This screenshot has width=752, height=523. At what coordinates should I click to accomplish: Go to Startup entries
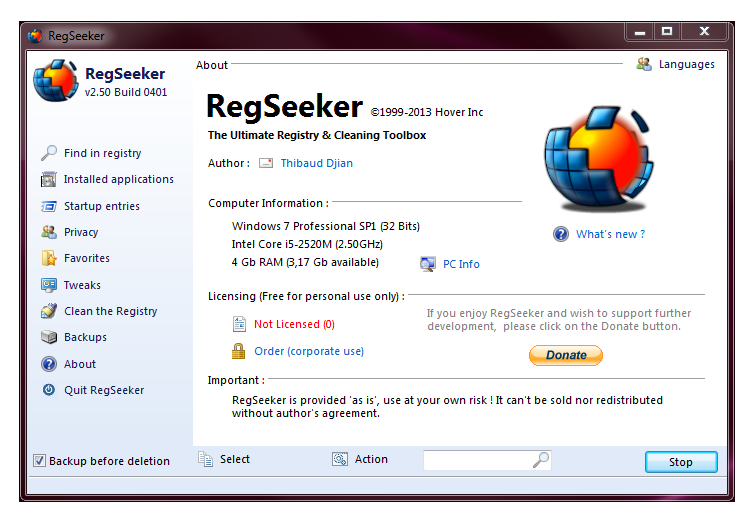coord(102,206)
